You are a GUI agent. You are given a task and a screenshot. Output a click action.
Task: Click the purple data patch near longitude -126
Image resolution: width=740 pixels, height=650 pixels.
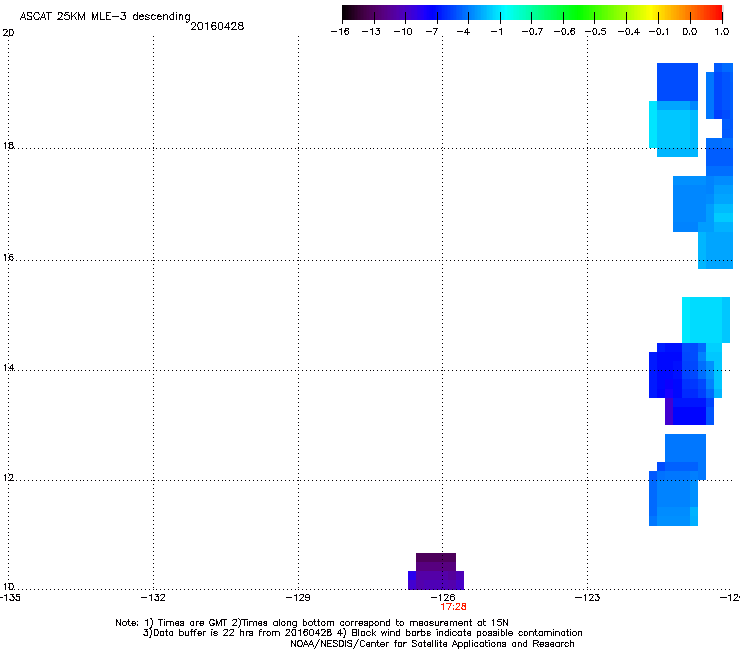point(436,571)
